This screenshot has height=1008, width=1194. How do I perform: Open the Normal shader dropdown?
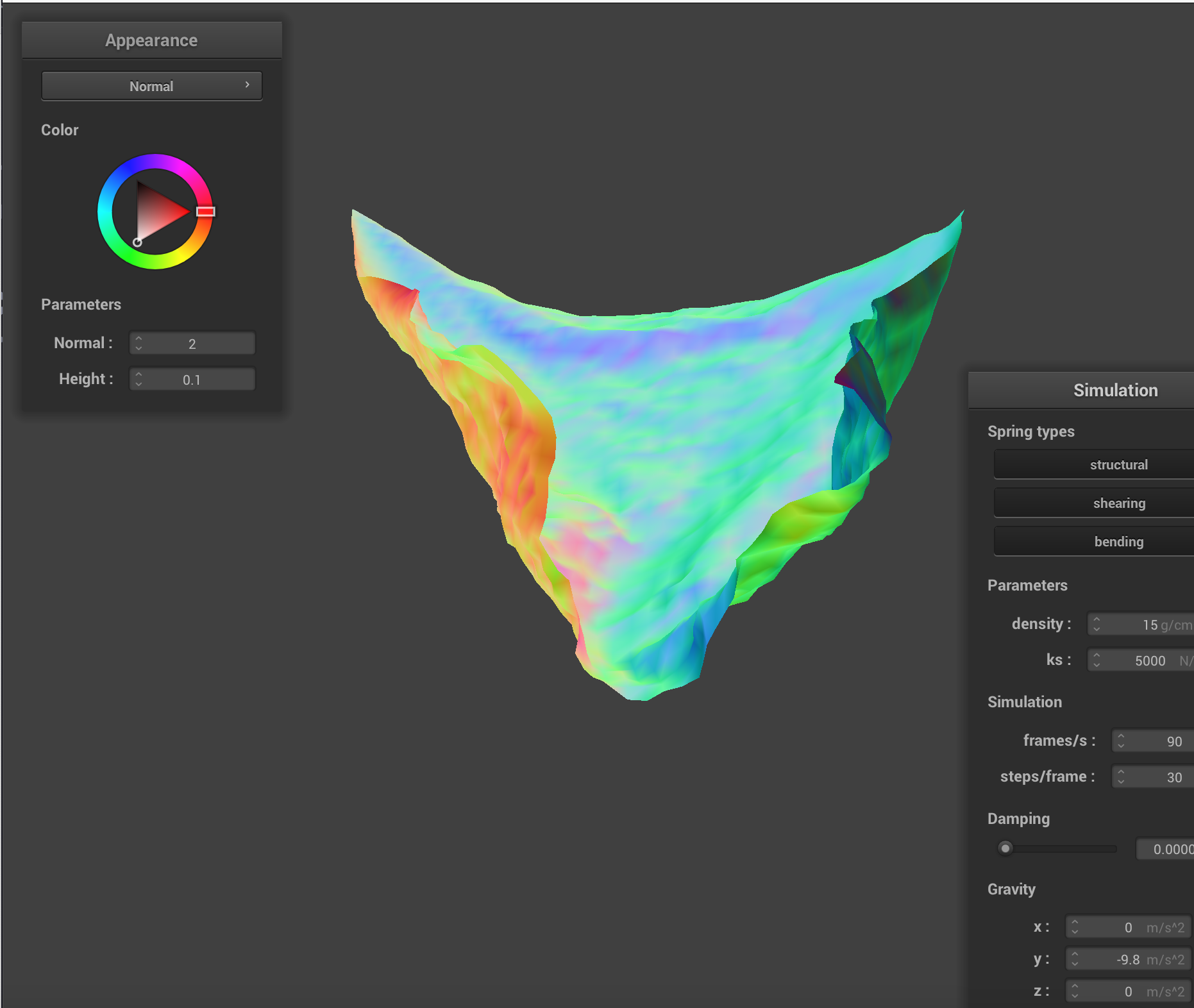coord(151,86)
